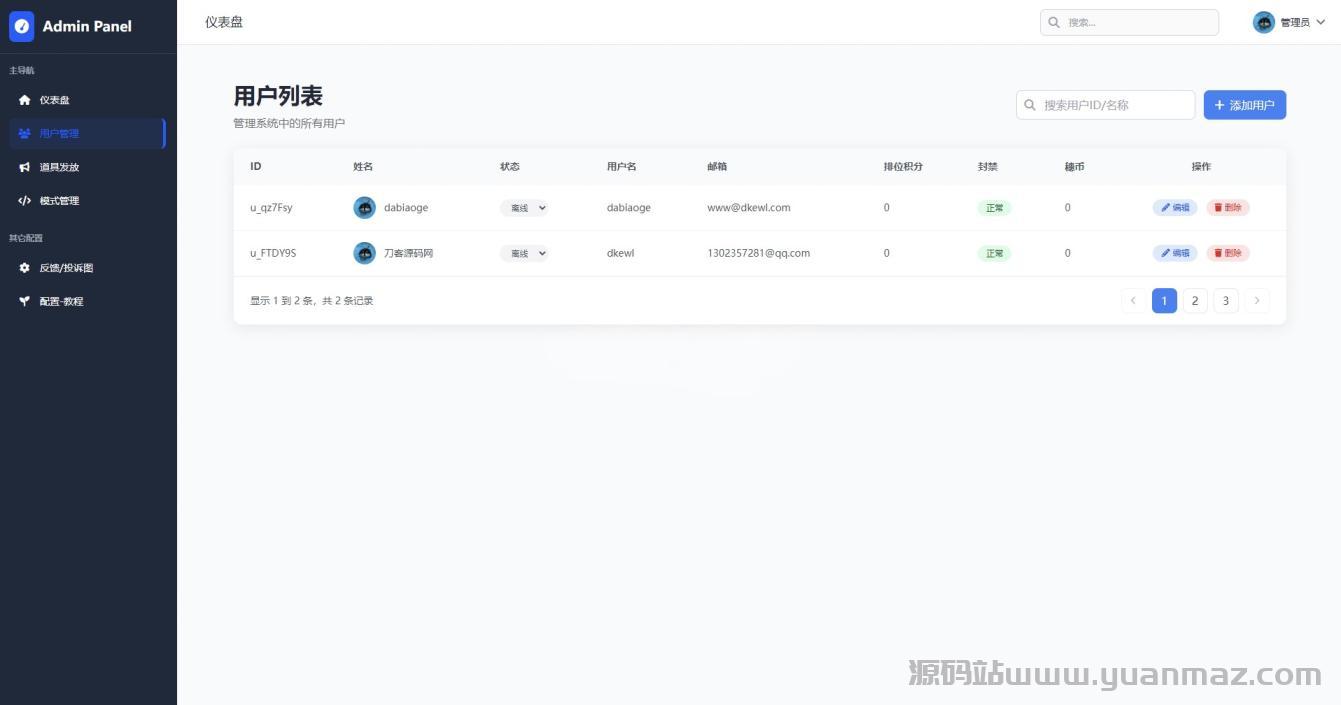1341x705 pixels.
Task: Click the next page arrow in pagination
Action: click(1257, 301)
